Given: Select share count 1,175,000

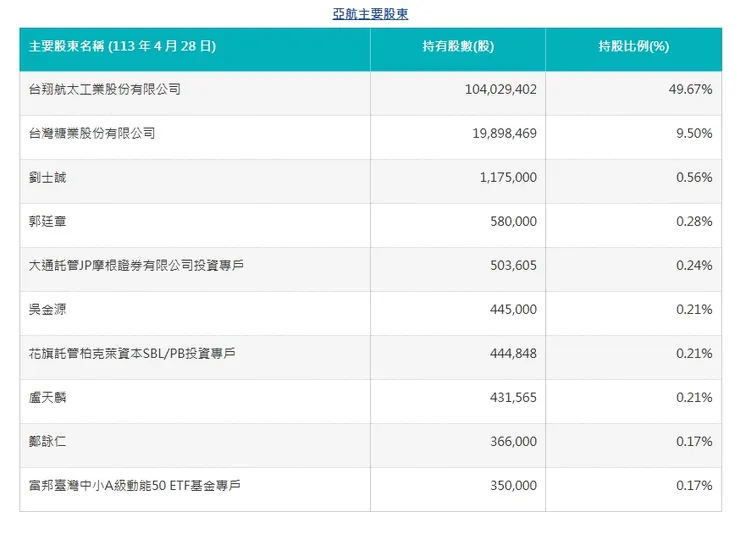Looking at the screenshot, I should coord(508,177).
